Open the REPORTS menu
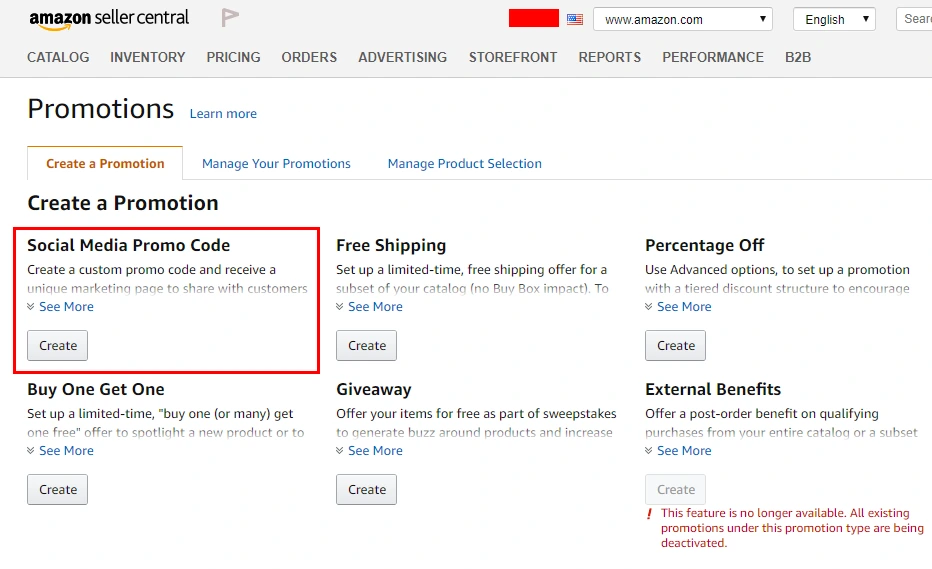The image size is (932, 569). pos(610,57)
